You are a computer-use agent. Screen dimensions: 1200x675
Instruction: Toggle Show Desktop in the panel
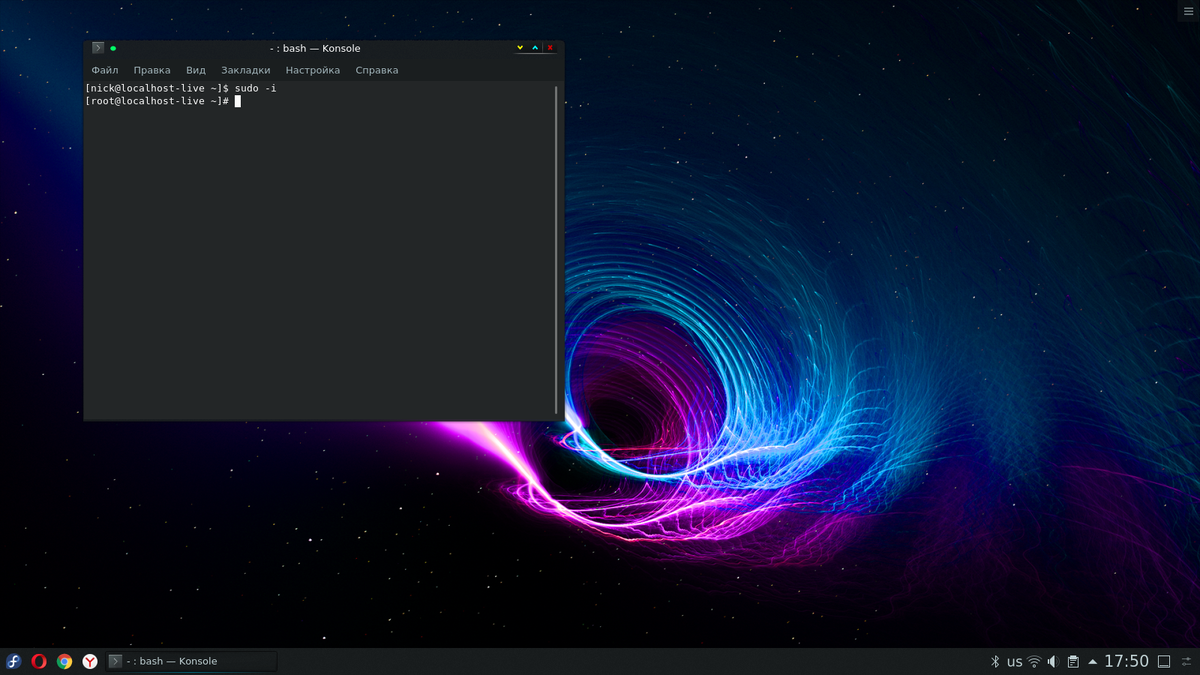coord(1164,661)
